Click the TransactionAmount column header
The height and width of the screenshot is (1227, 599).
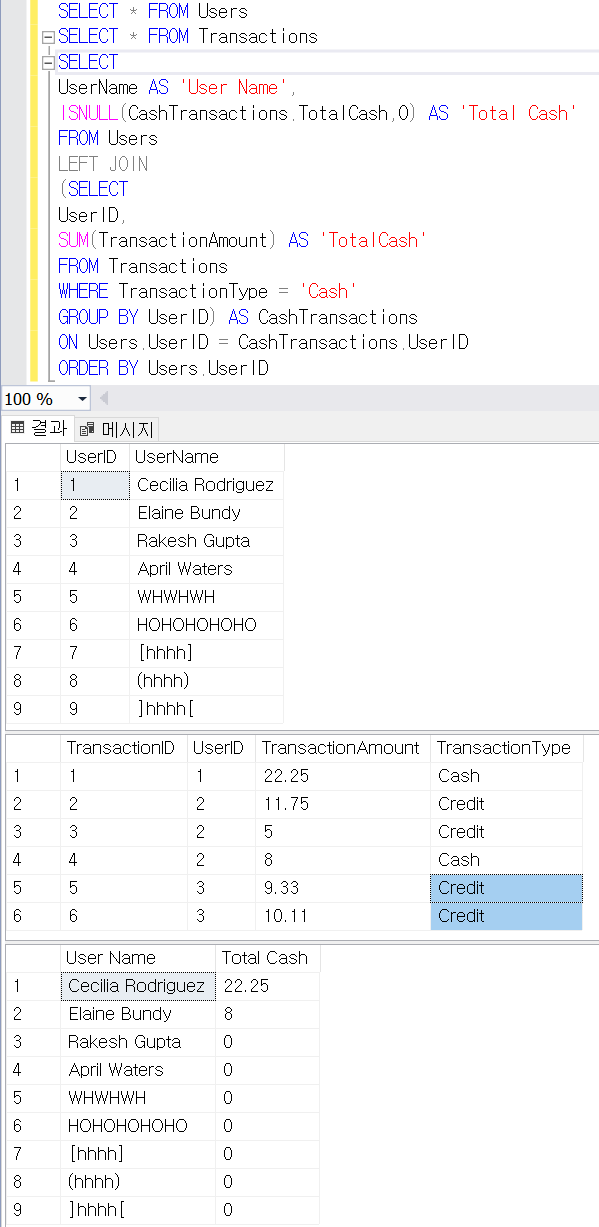pyautogui.click(x=342, y=748)
